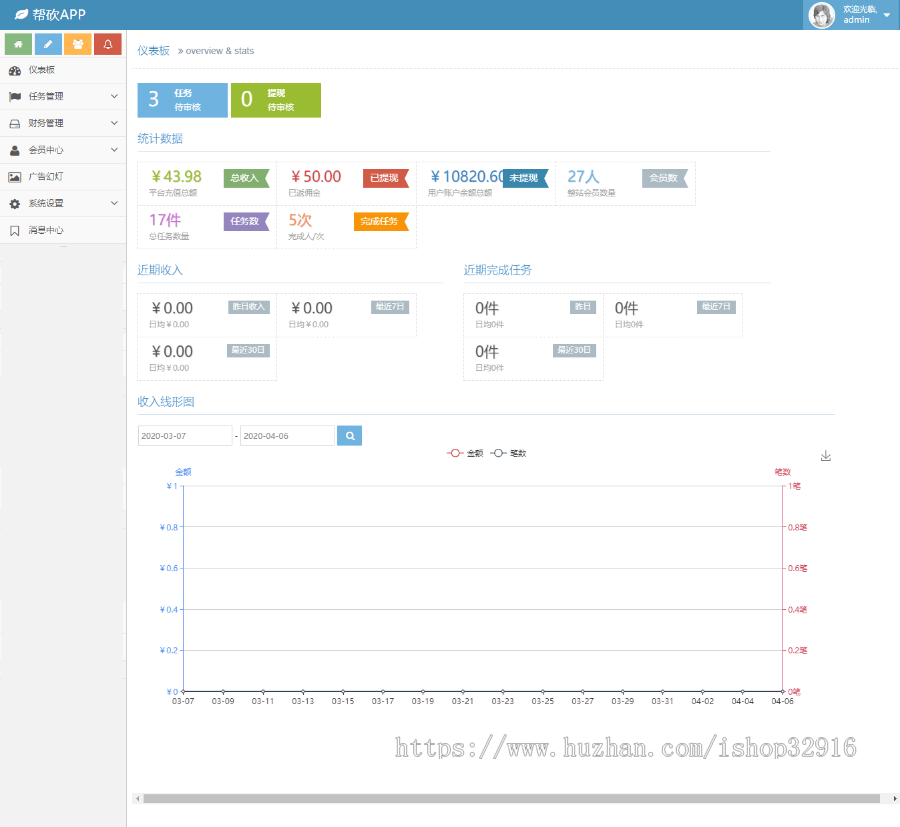
Task: Click the 昨日收入 badge
Action: (x=249, y=307)
